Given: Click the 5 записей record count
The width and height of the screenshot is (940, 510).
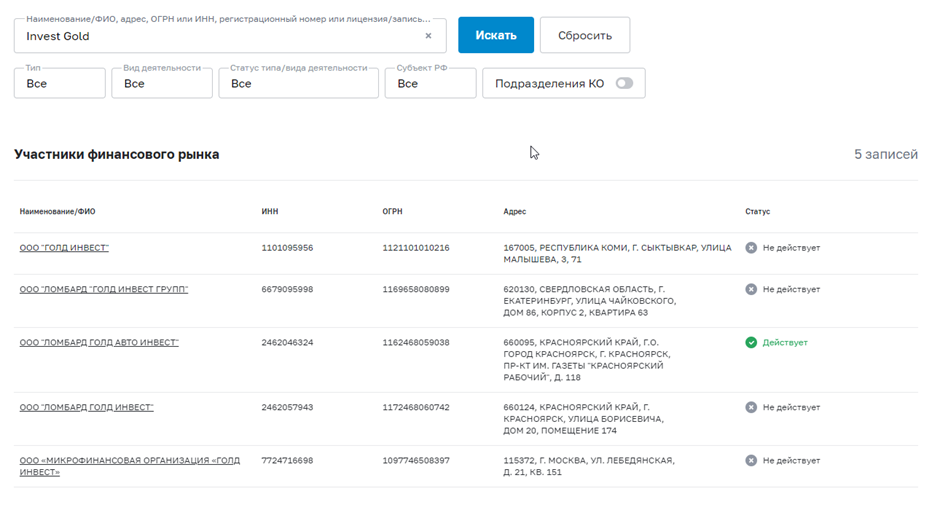Looking at the screenshot, I should click(x=886, y=154).
